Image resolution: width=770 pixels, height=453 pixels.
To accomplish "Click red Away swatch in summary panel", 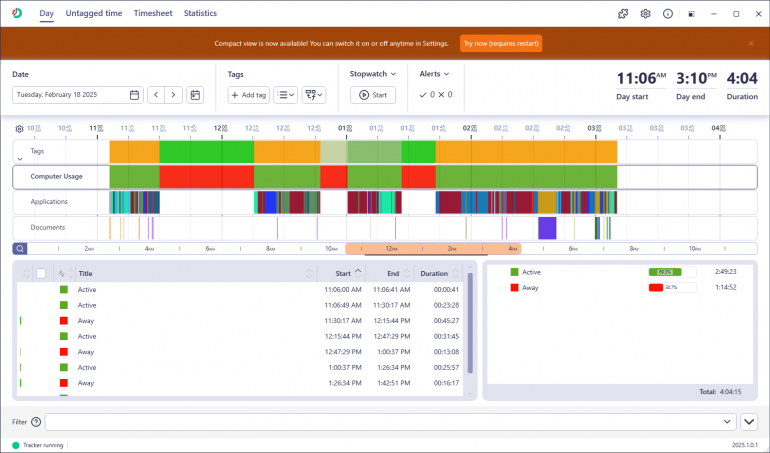I will [x=515, y=287].
